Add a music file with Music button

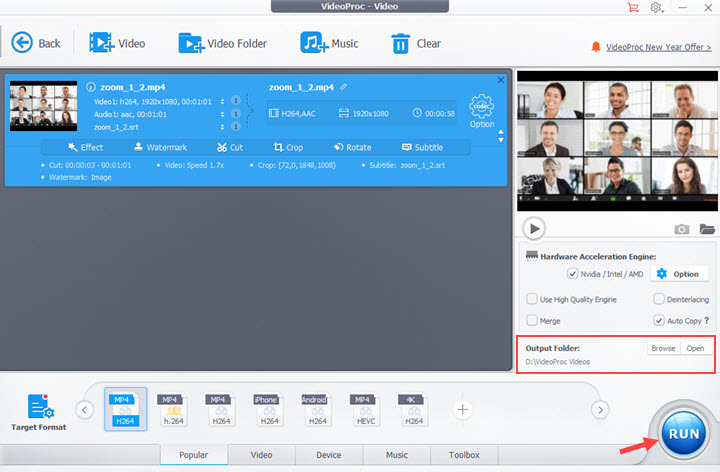click(x=329, y=43)
